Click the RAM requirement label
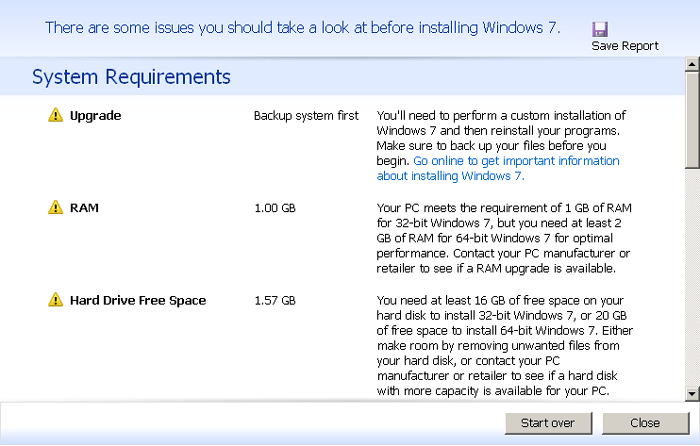 (x=84, y=208)
